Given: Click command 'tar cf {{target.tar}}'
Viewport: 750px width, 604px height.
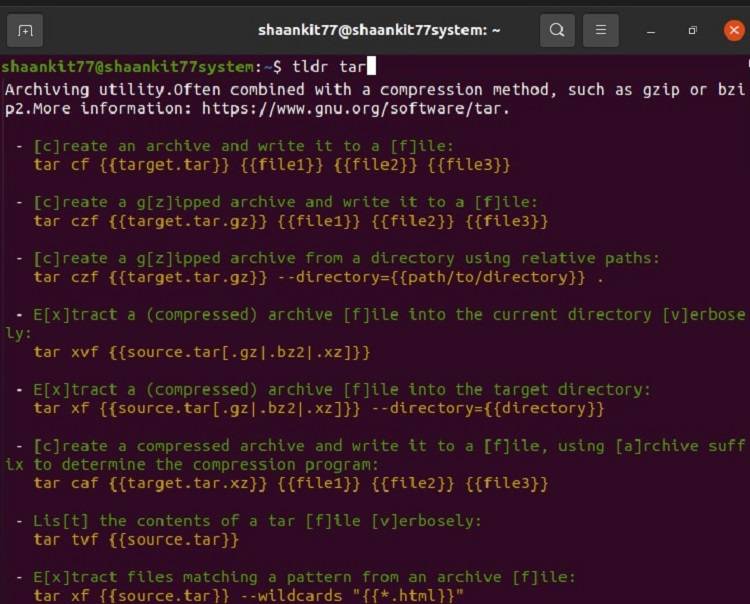Looking at the screenshot, I should 131,165.
